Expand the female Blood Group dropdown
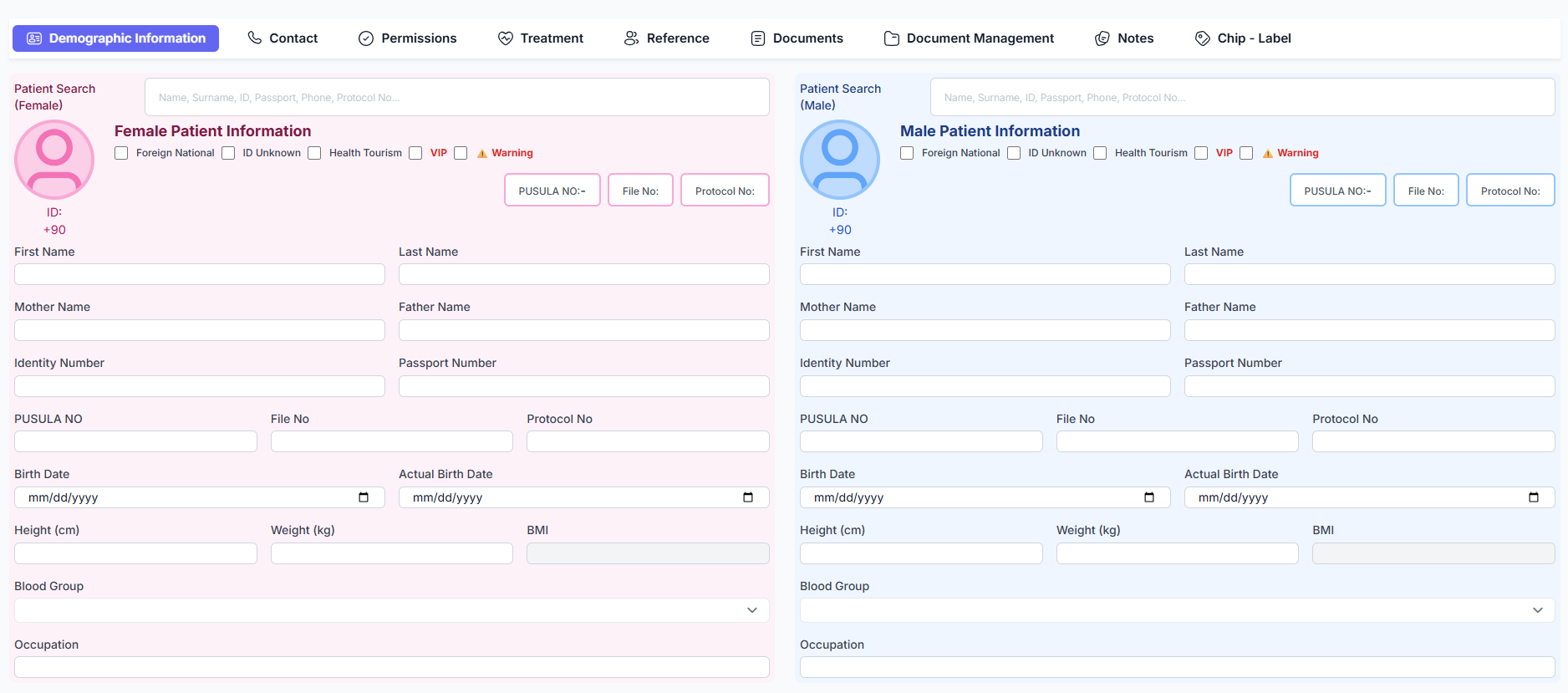 point(392,610)
